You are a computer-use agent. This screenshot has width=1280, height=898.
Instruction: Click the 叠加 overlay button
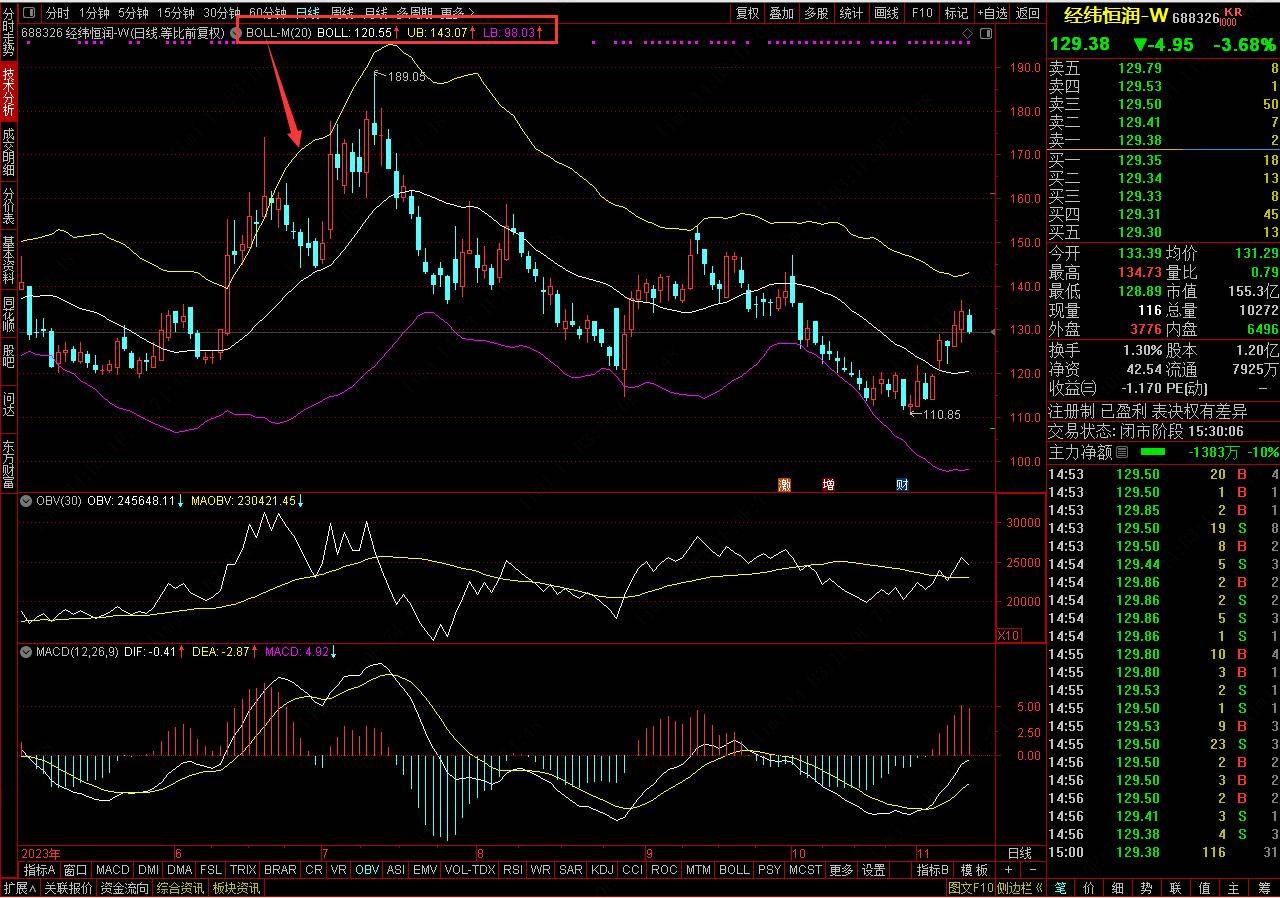click(782, 13)
